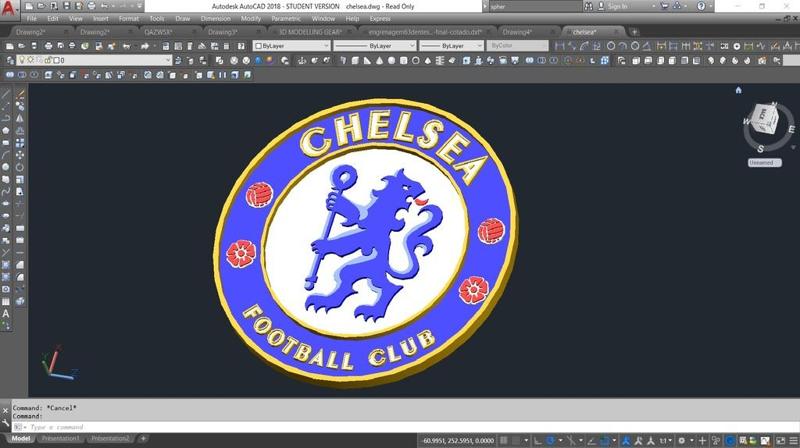800x448 pixels.
Task: Toggle Object snap tracking in status bar
Action: coord(591,440)
